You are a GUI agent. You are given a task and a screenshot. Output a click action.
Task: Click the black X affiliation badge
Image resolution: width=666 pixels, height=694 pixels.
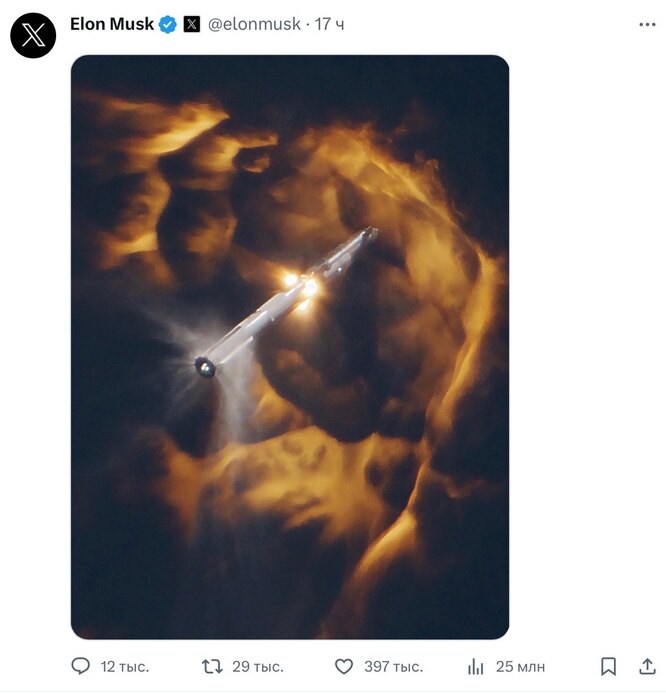192,24
